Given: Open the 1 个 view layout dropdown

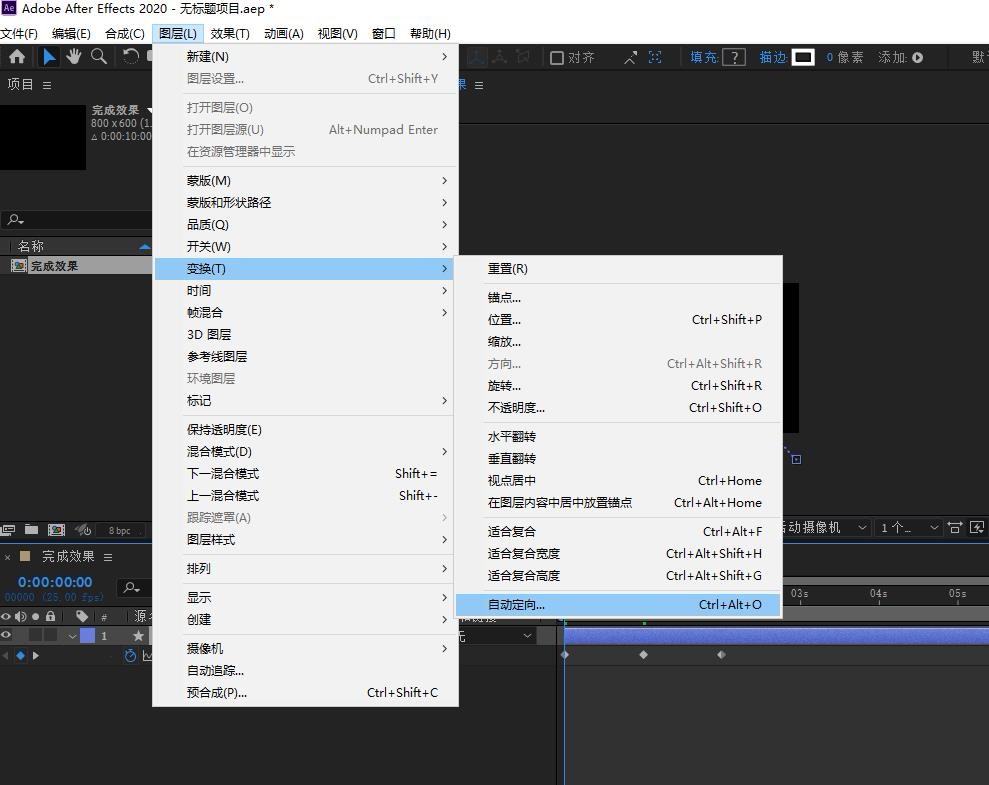Looking at the screenshot, I should 908,527.
